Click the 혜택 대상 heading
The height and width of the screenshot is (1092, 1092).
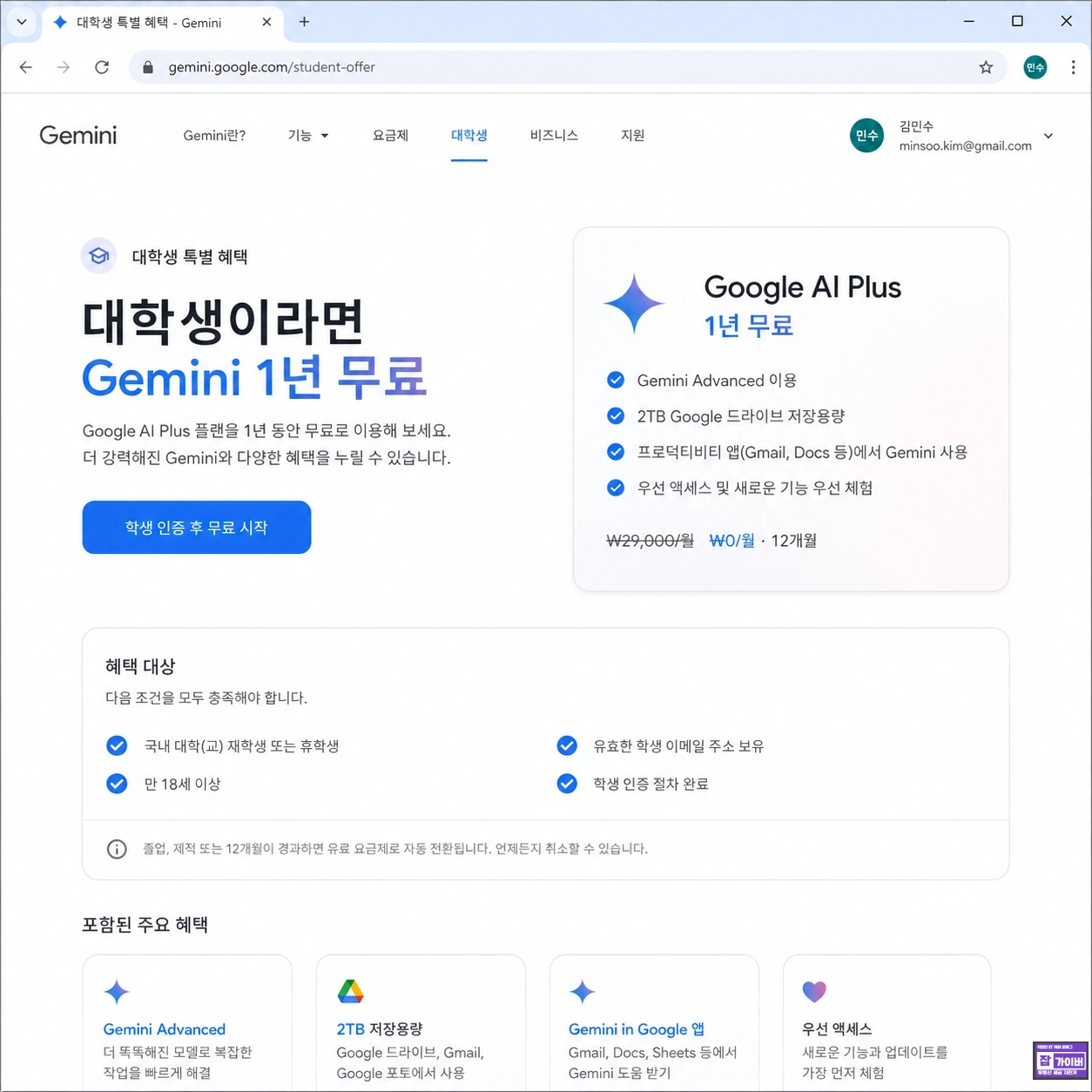(140, 666)
